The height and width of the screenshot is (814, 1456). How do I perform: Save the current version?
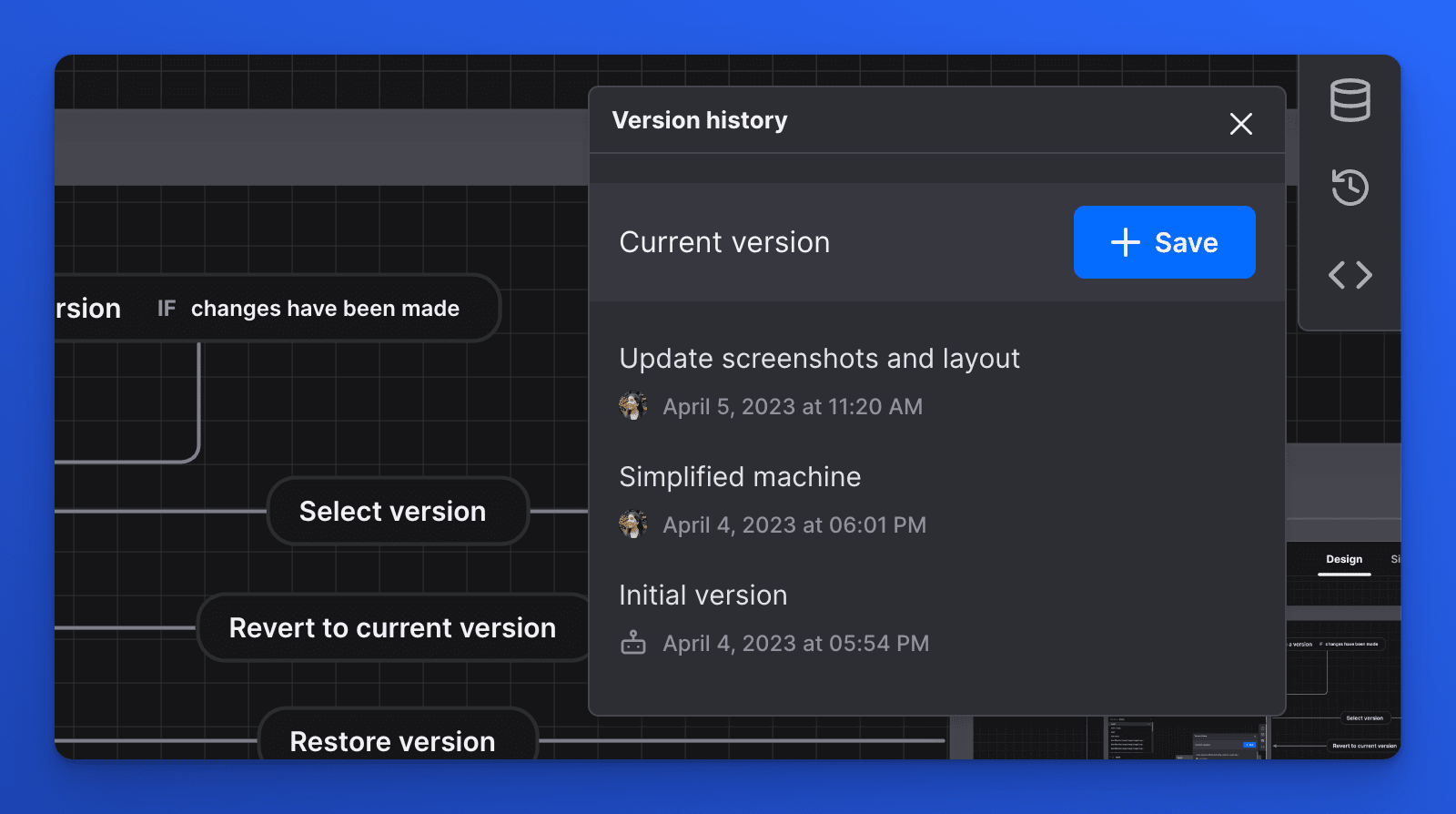point(1164,242)
